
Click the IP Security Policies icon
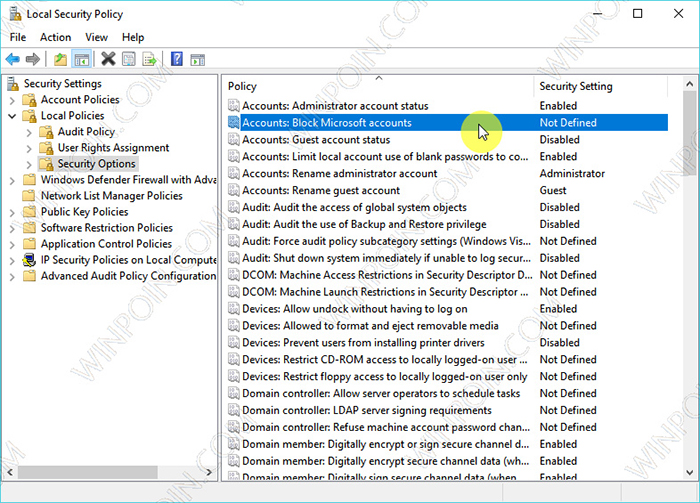point(29,260)
